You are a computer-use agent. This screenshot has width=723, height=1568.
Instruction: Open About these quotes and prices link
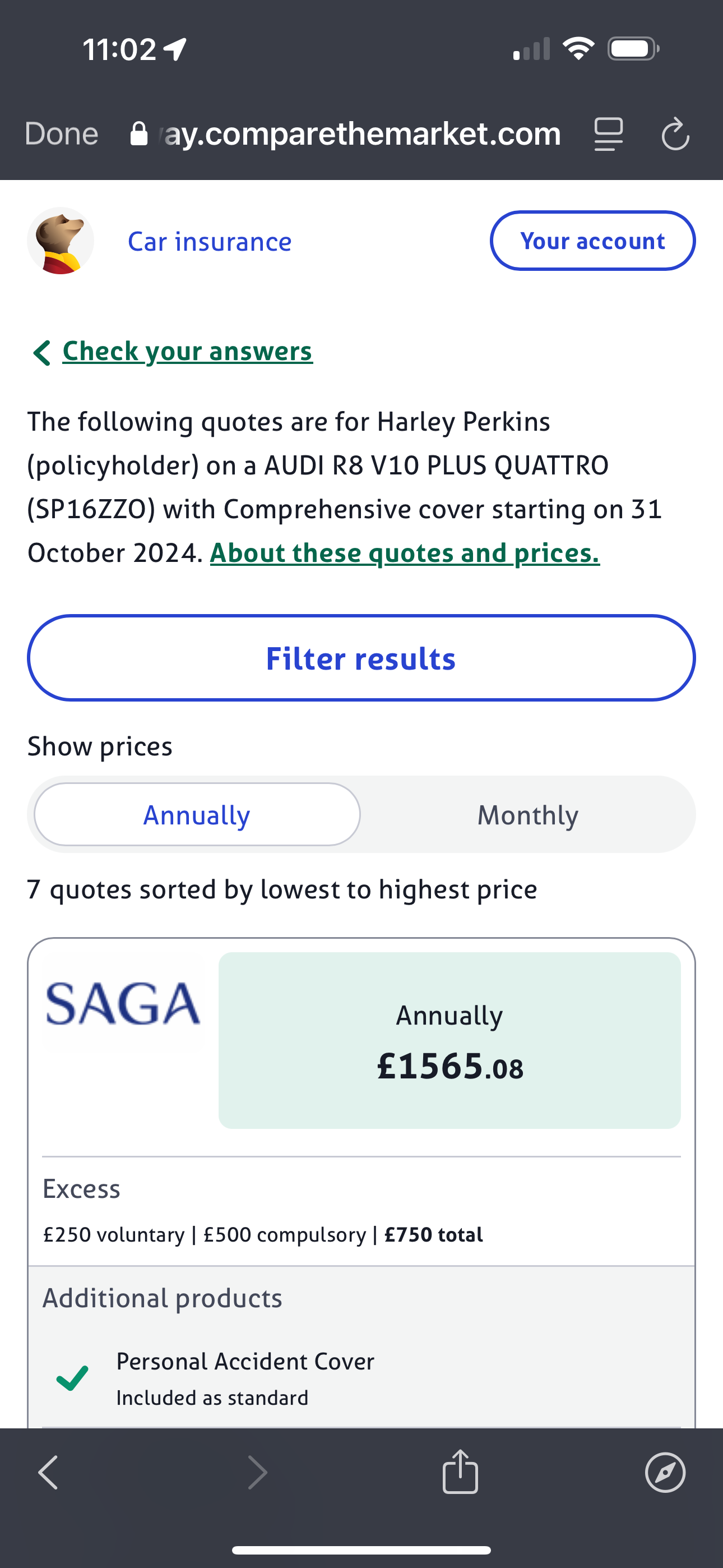(405, 554)
